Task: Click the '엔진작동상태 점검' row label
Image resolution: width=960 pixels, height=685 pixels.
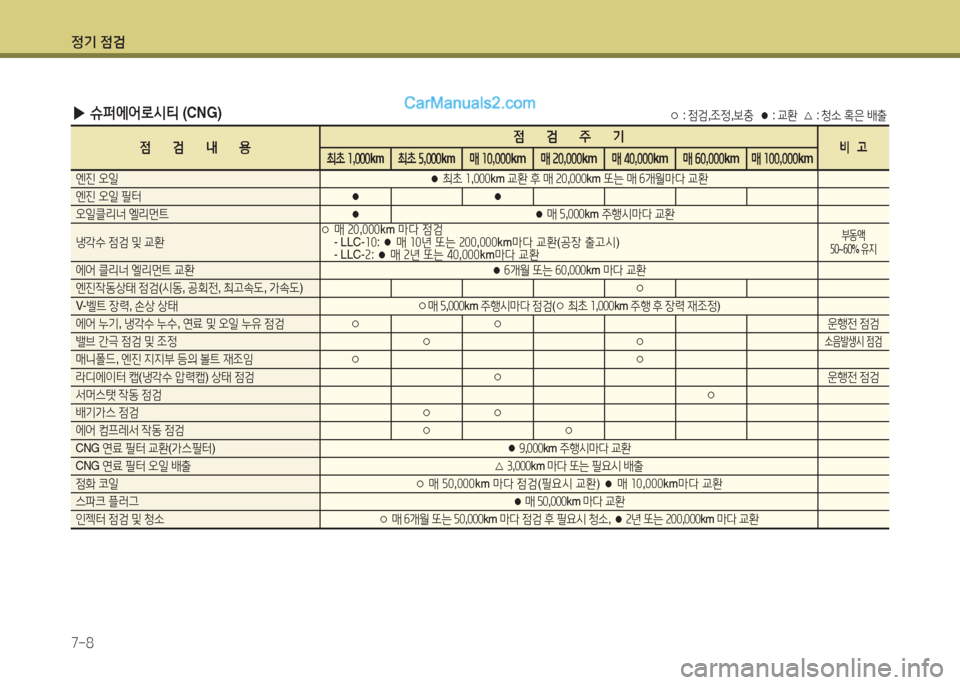Action: pyautogui.click(x=189, y=288)
